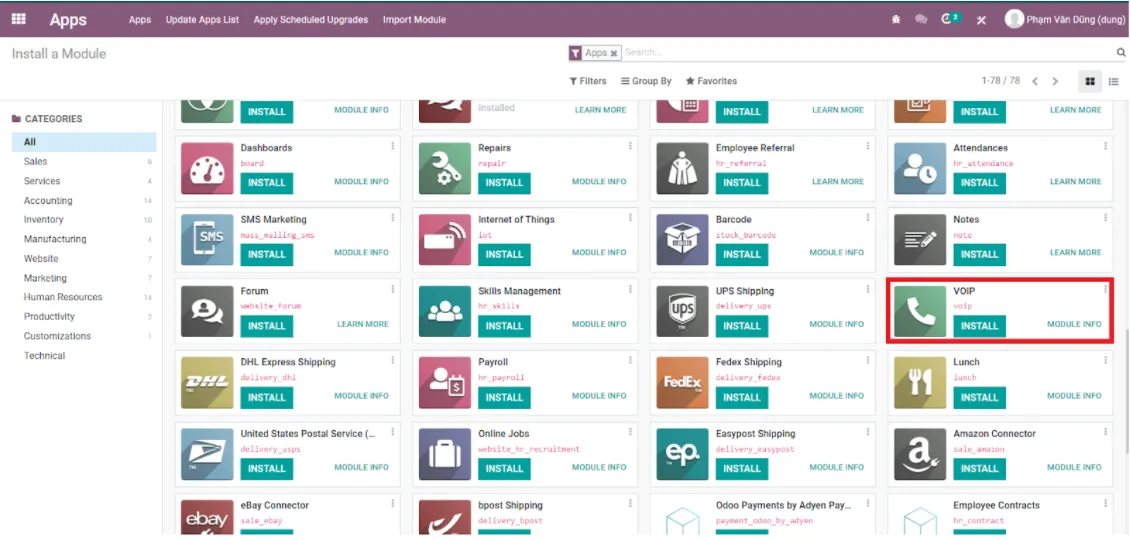
Task: Switch to kanban view
Action: coord(1090,81)
